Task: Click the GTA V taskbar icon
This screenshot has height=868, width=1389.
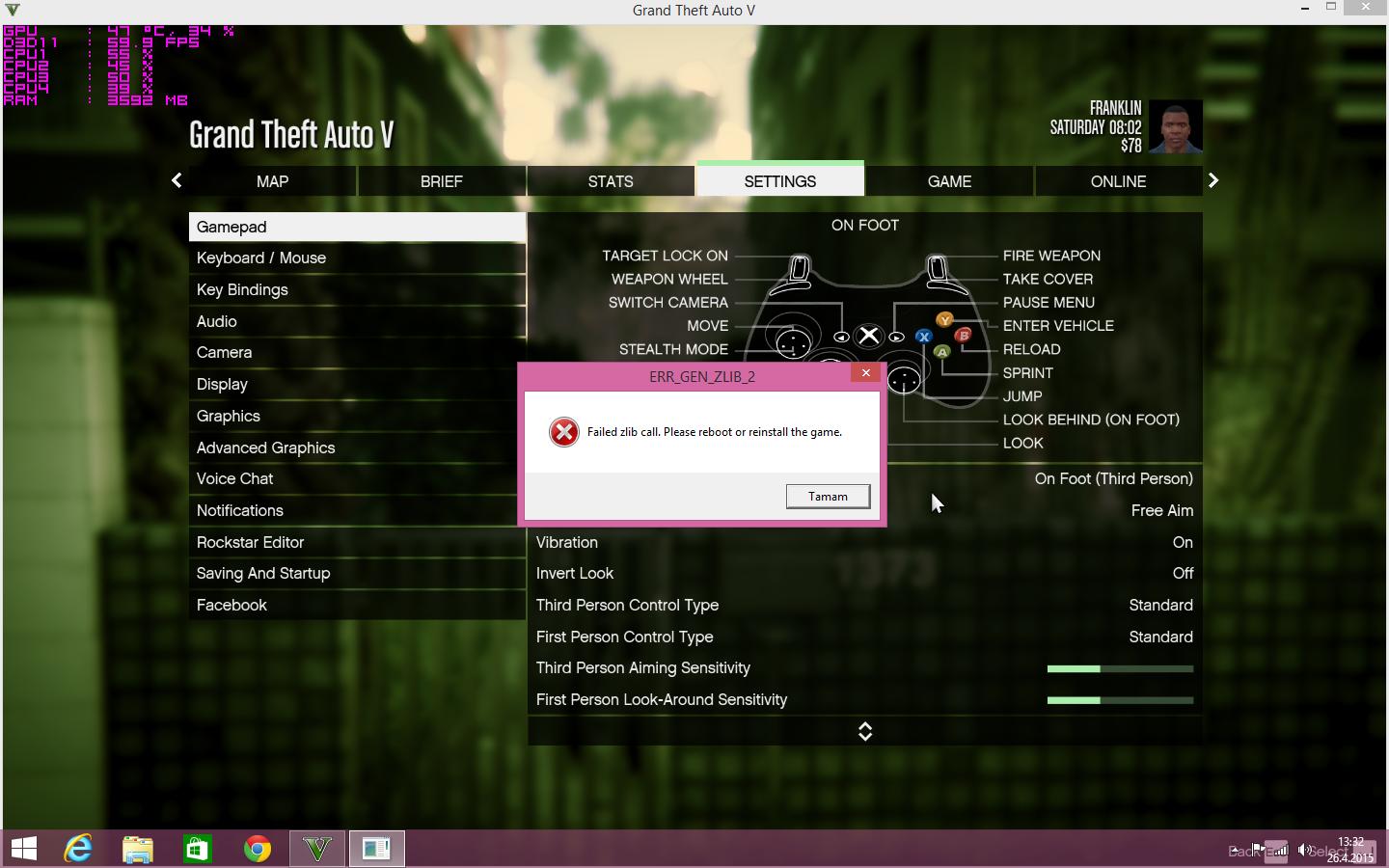Action: [317, 849]
